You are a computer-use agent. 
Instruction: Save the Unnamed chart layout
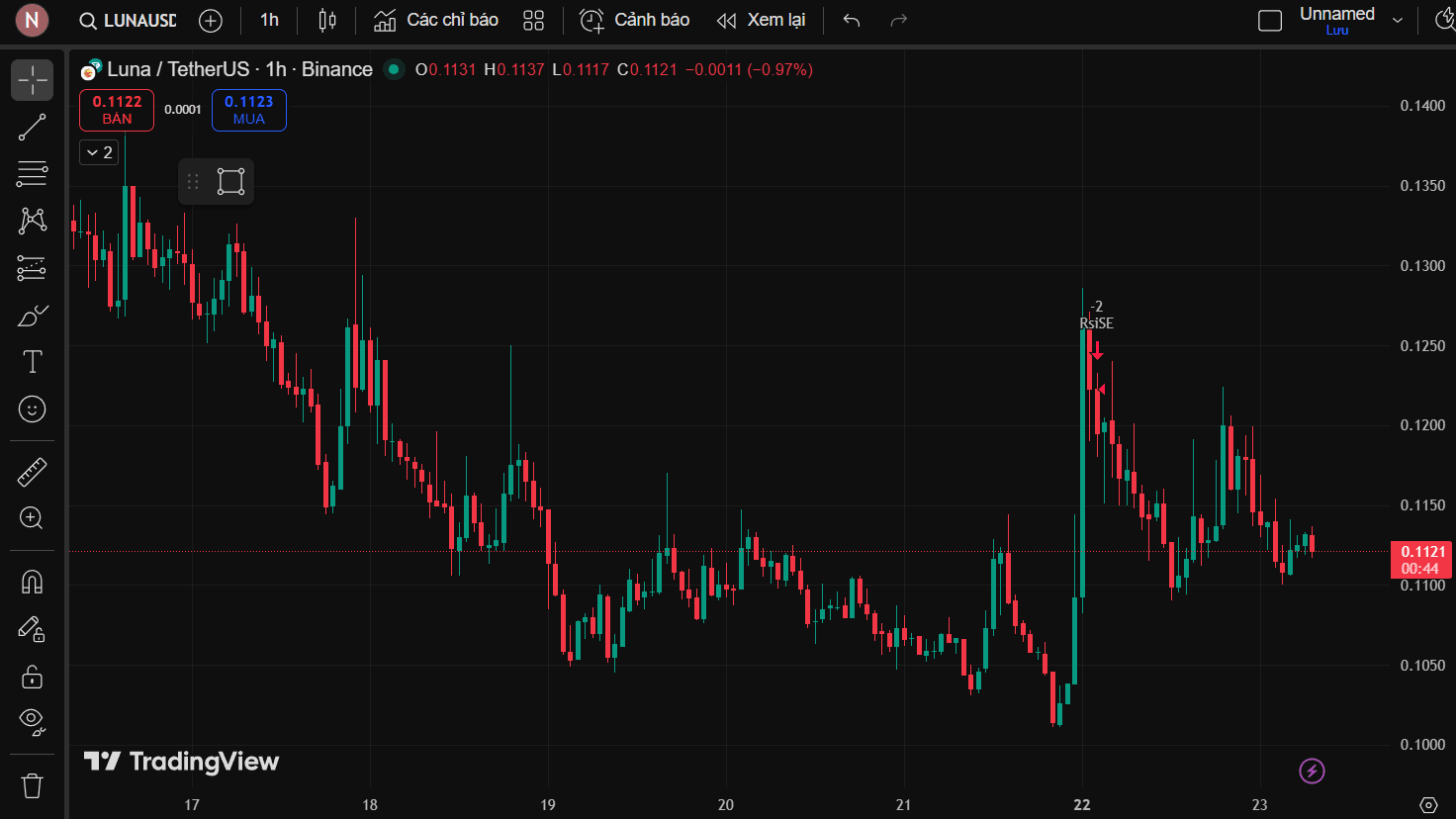tap(1337, 31)
